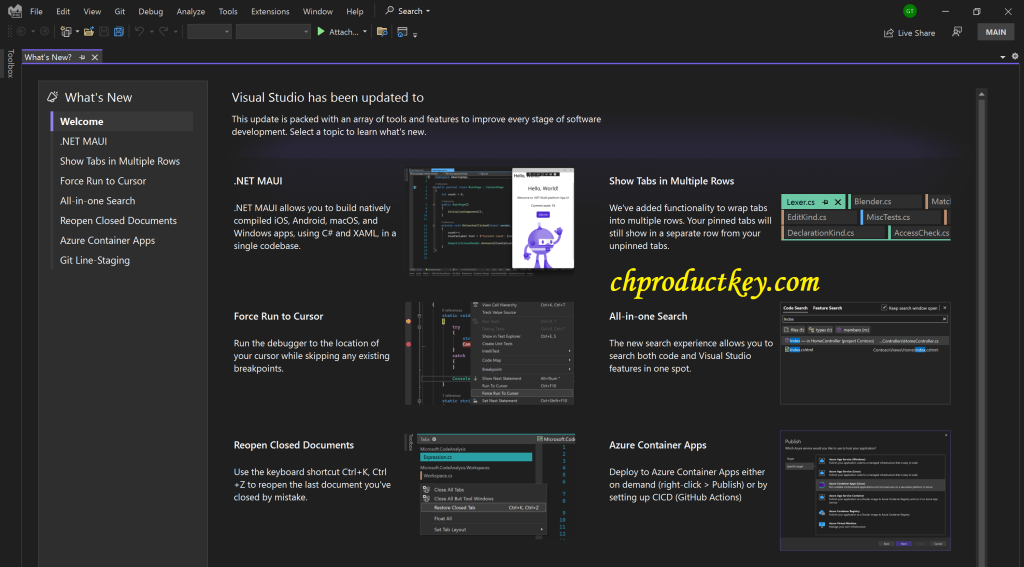1024x567 pixels.
Task: Click the Undo arrow icon
Action: point(139,31)
